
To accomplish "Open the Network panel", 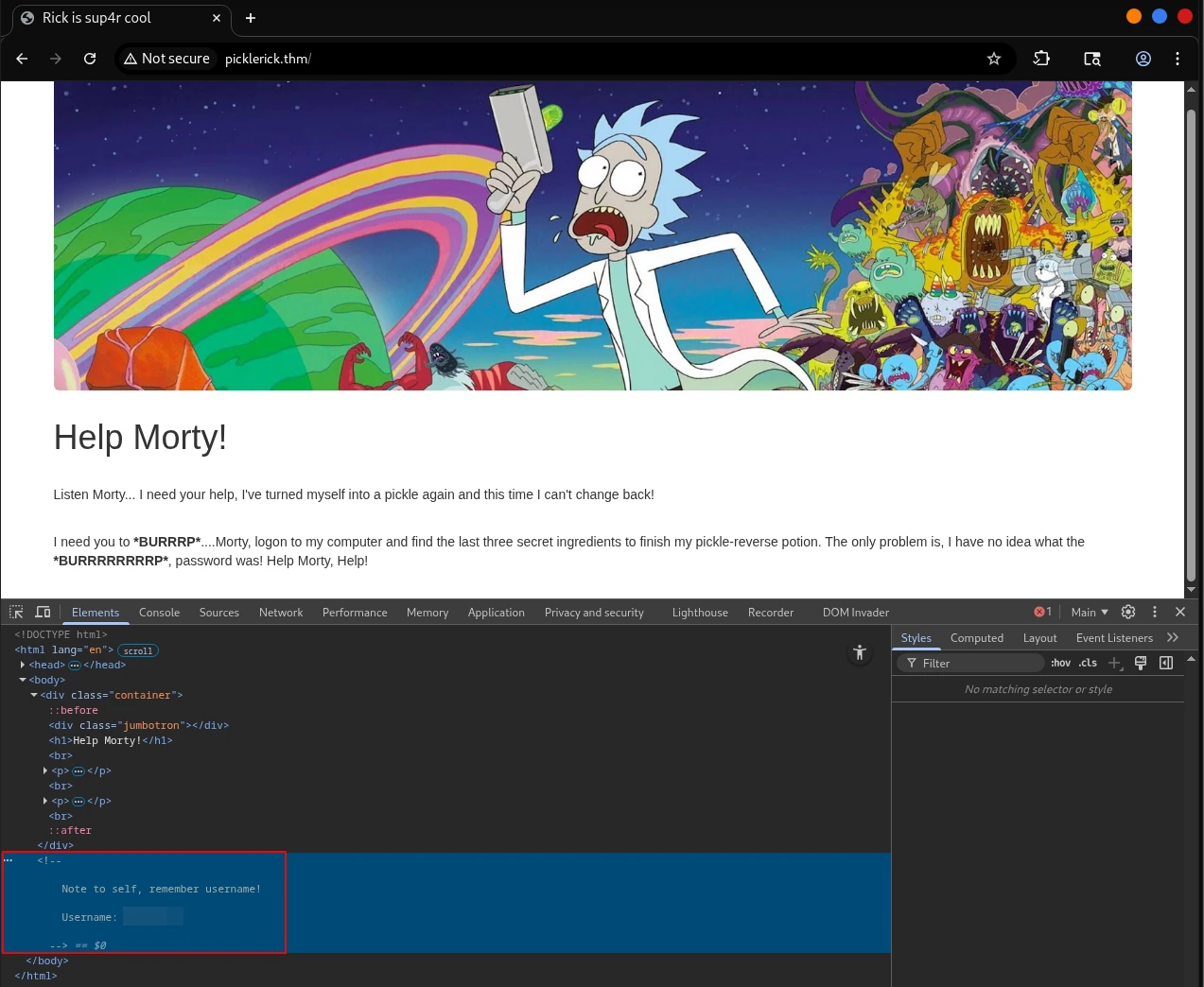I will tap(281, 613).
